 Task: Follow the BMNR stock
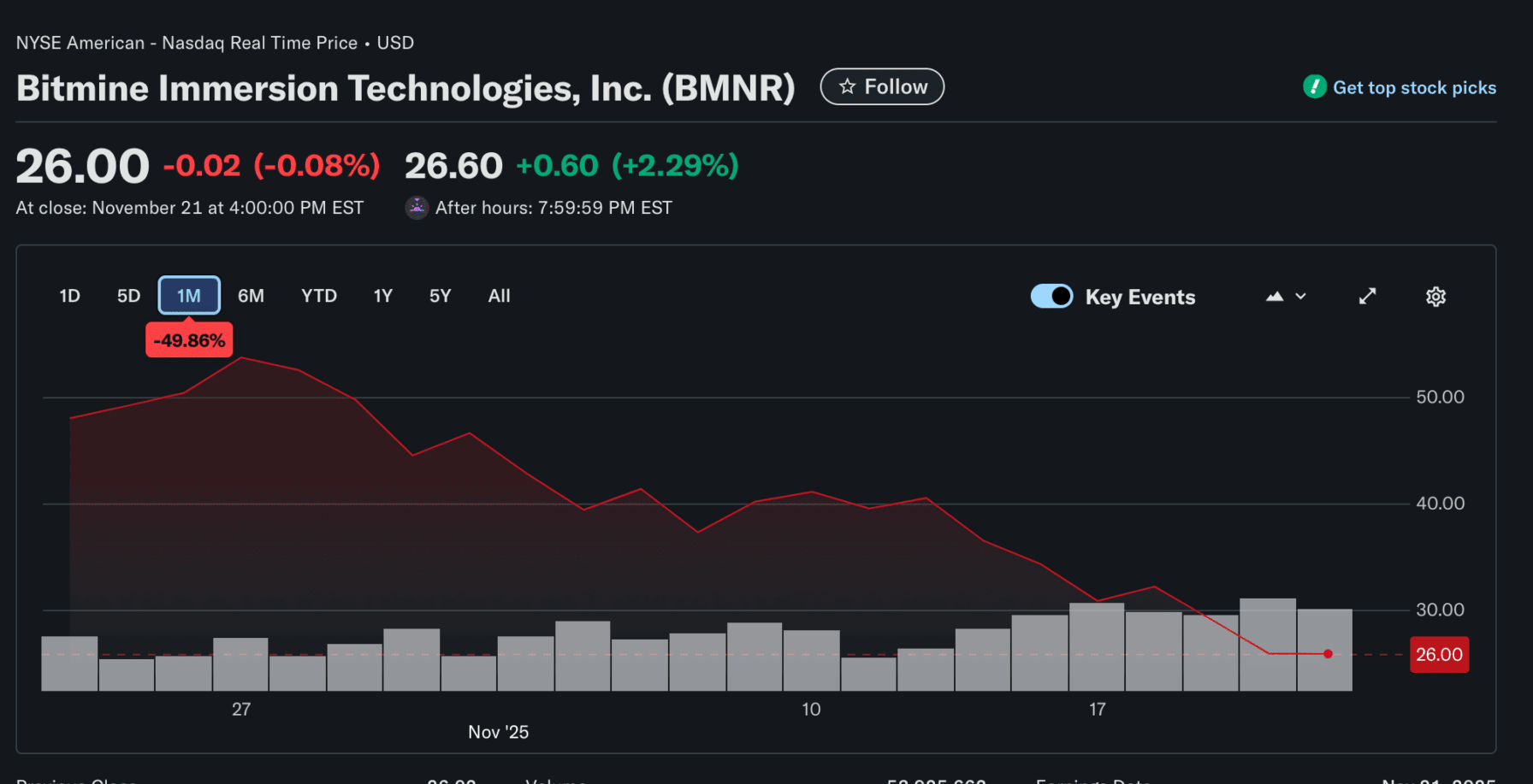coord(882,87)
